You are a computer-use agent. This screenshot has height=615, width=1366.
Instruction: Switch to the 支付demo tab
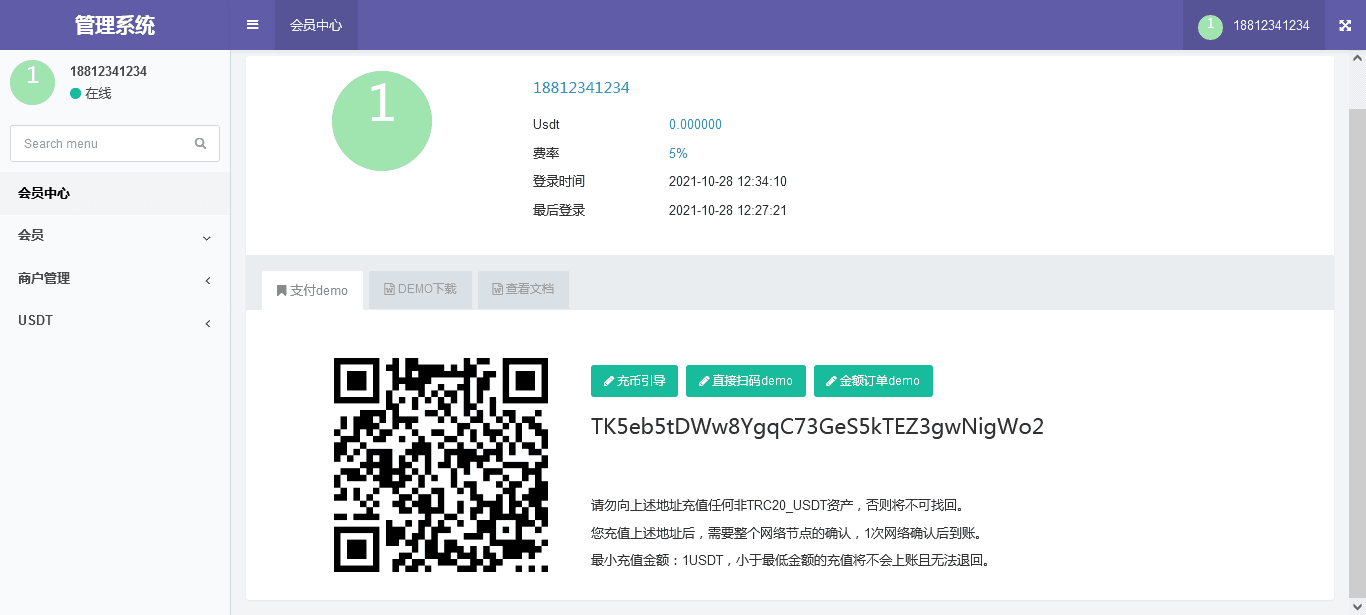coord(312,291)
